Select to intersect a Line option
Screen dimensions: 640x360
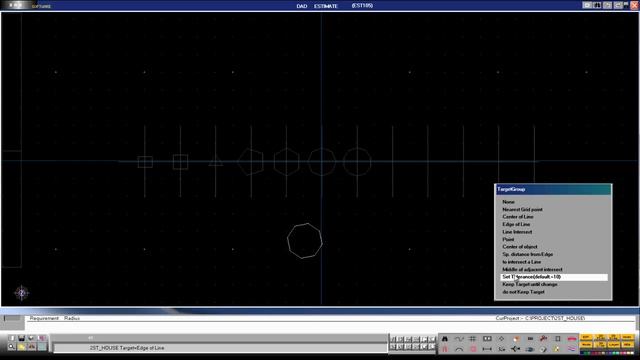click(x=521, y=262)
